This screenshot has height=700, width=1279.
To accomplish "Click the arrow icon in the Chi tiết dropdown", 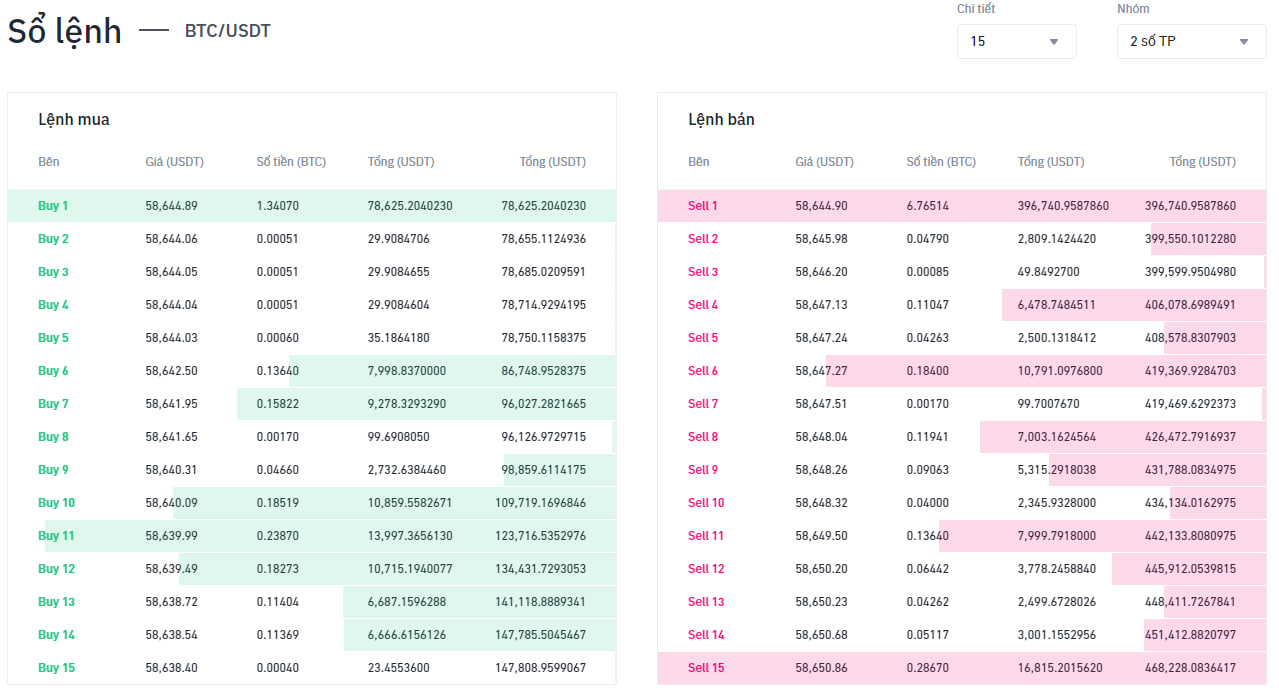I will [1054, 42].
